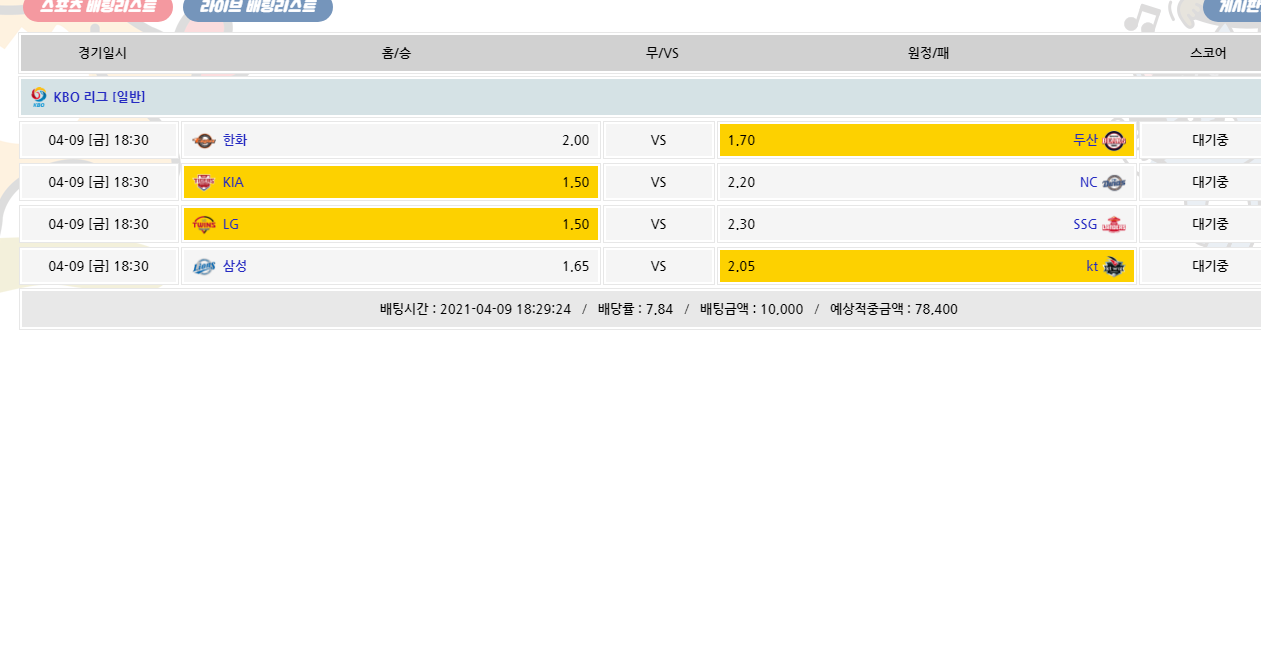Switch to the 라이브 배팅리스트 tab
This screenshot has width=1261, height=648.
(x=257, y=8)
